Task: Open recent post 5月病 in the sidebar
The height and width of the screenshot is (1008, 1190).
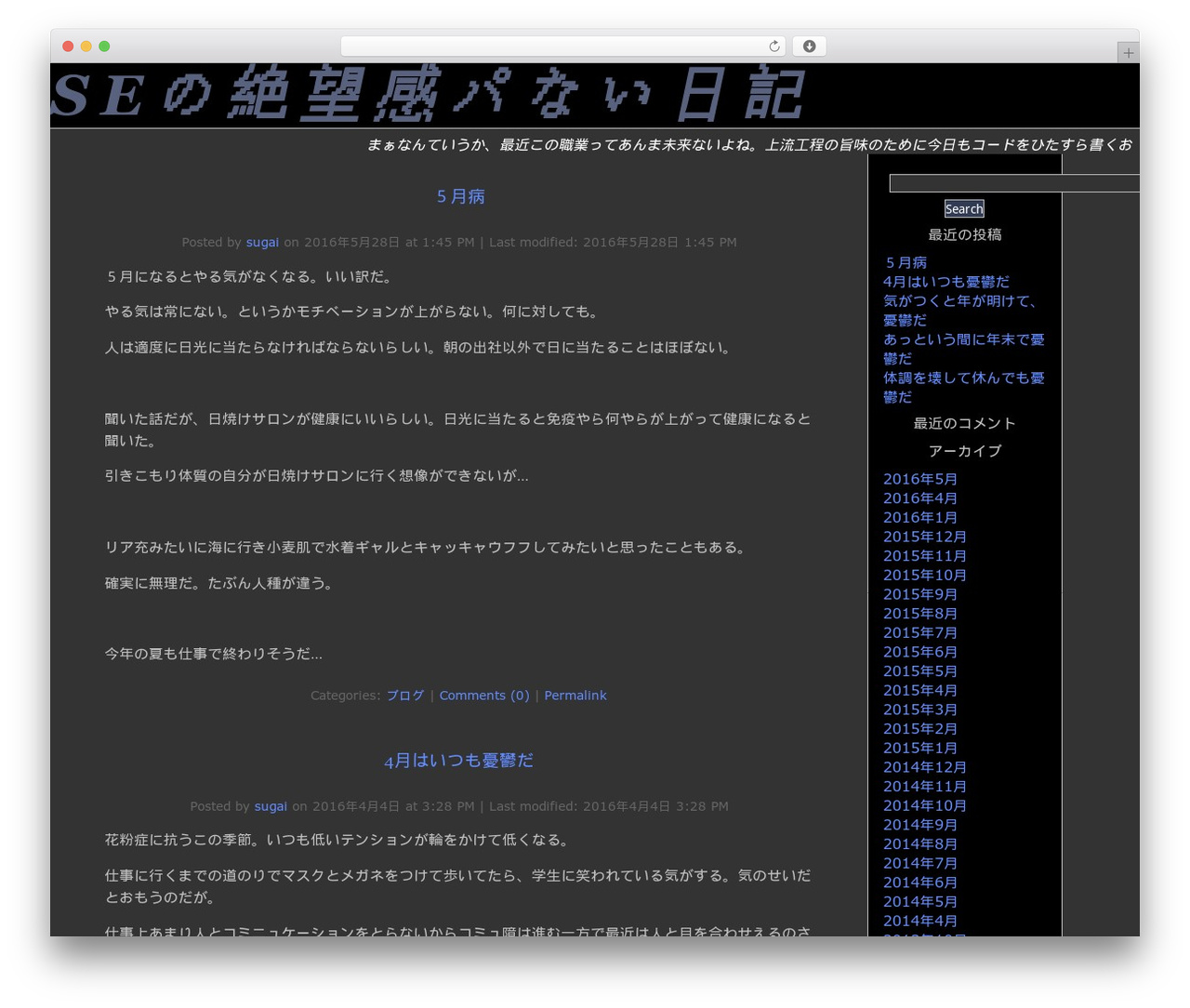Action: [x=906, y=263]
